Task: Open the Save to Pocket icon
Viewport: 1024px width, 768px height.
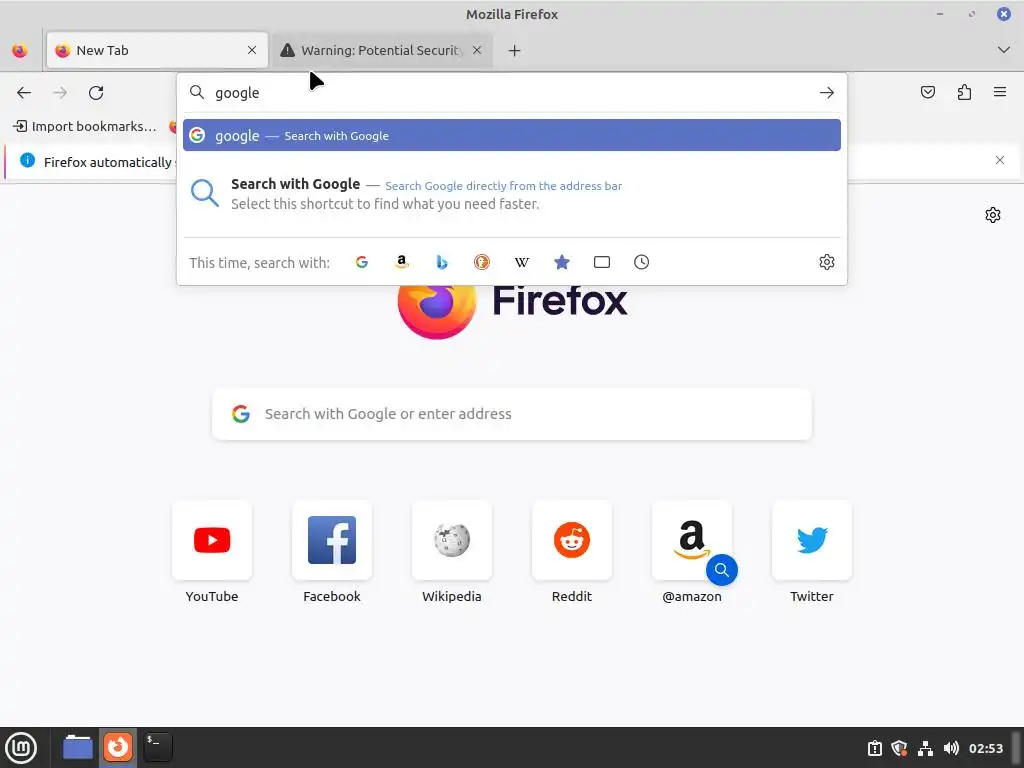Action: [927, 92]
